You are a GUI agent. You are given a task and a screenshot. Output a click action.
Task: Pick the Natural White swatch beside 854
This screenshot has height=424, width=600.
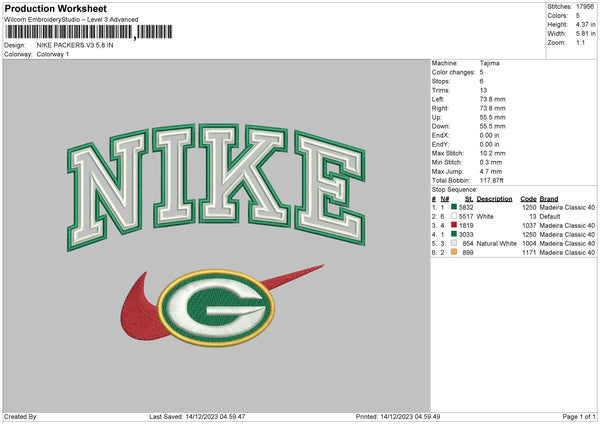click(454, 243)
